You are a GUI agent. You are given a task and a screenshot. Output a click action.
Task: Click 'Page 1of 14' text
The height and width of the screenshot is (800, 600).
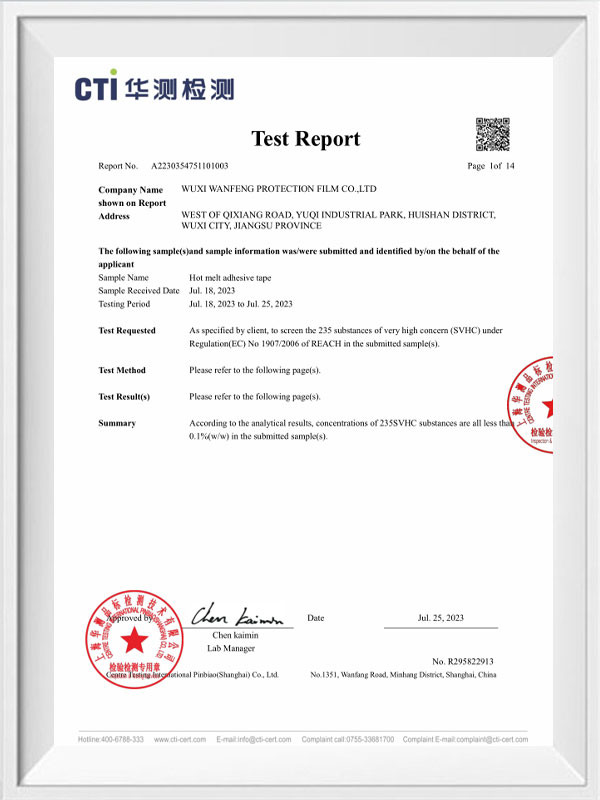point(491,166)
